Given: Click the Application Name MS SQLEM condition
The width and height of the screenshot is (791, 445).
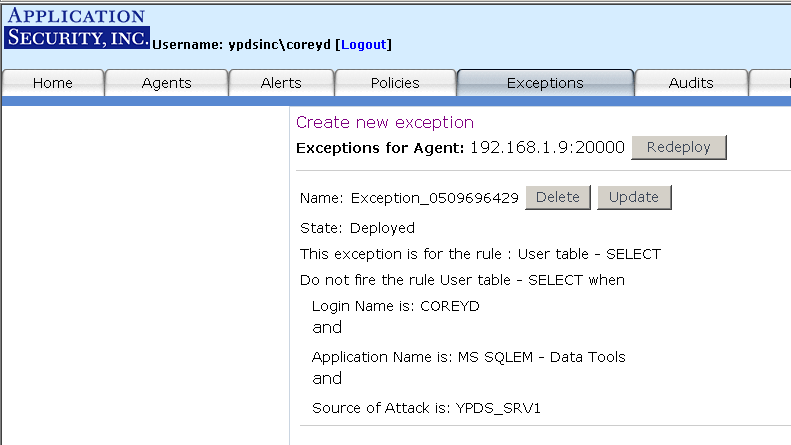Looking at the screenshot, I should click(468, 357).
